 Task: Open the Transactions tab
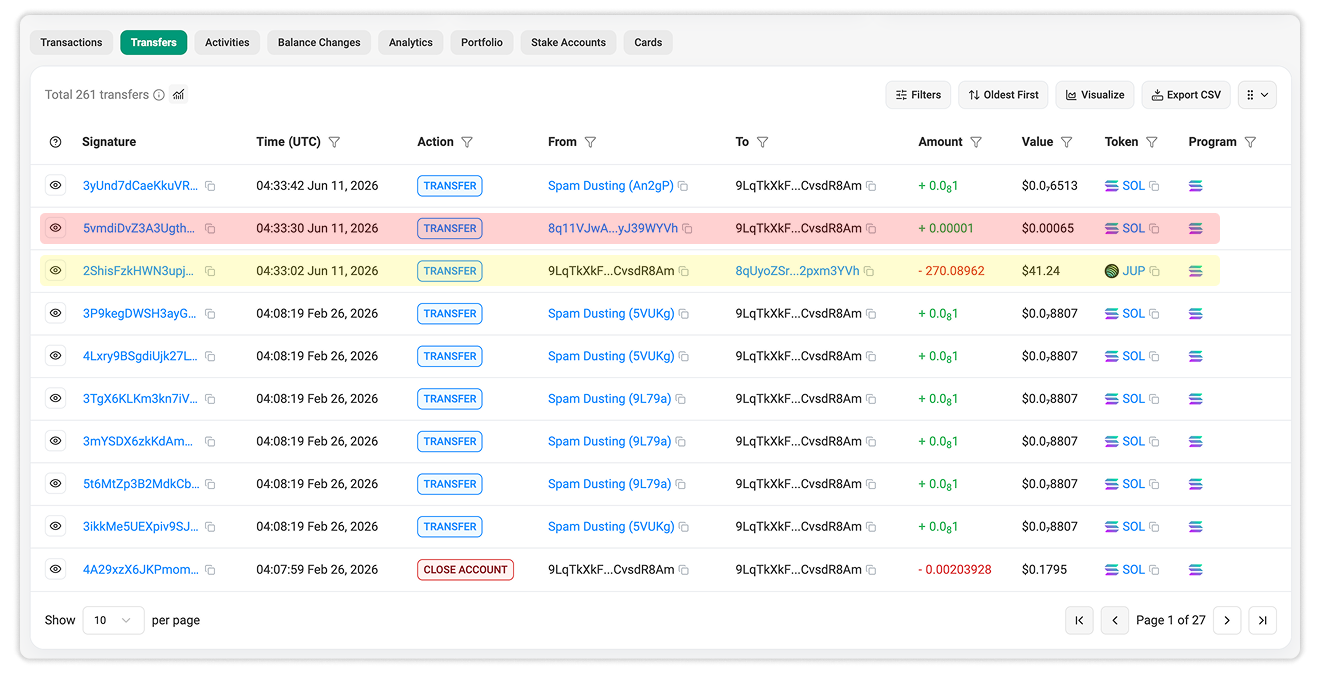(71, 42)
